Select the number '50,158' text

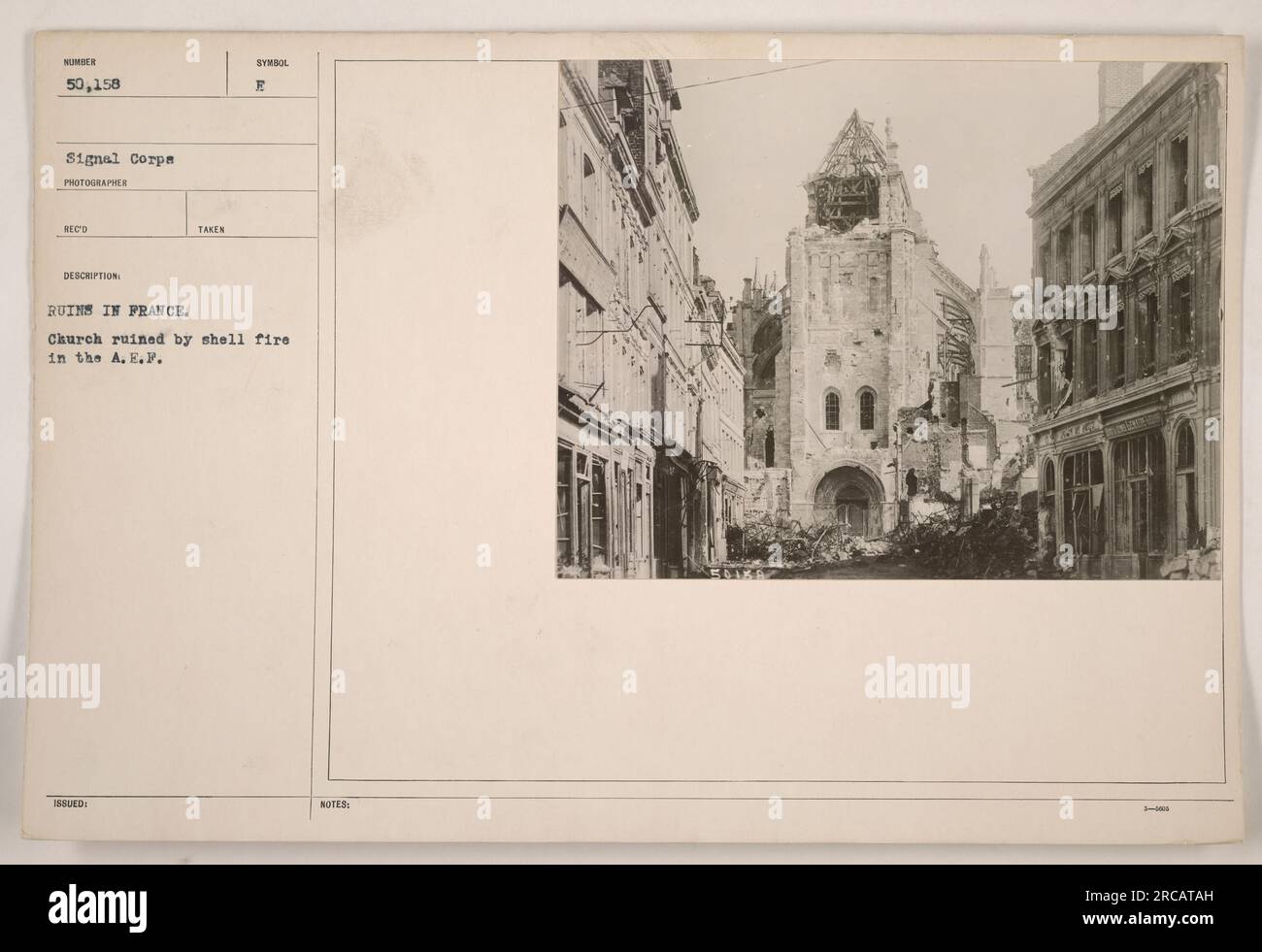pos(93,84)
